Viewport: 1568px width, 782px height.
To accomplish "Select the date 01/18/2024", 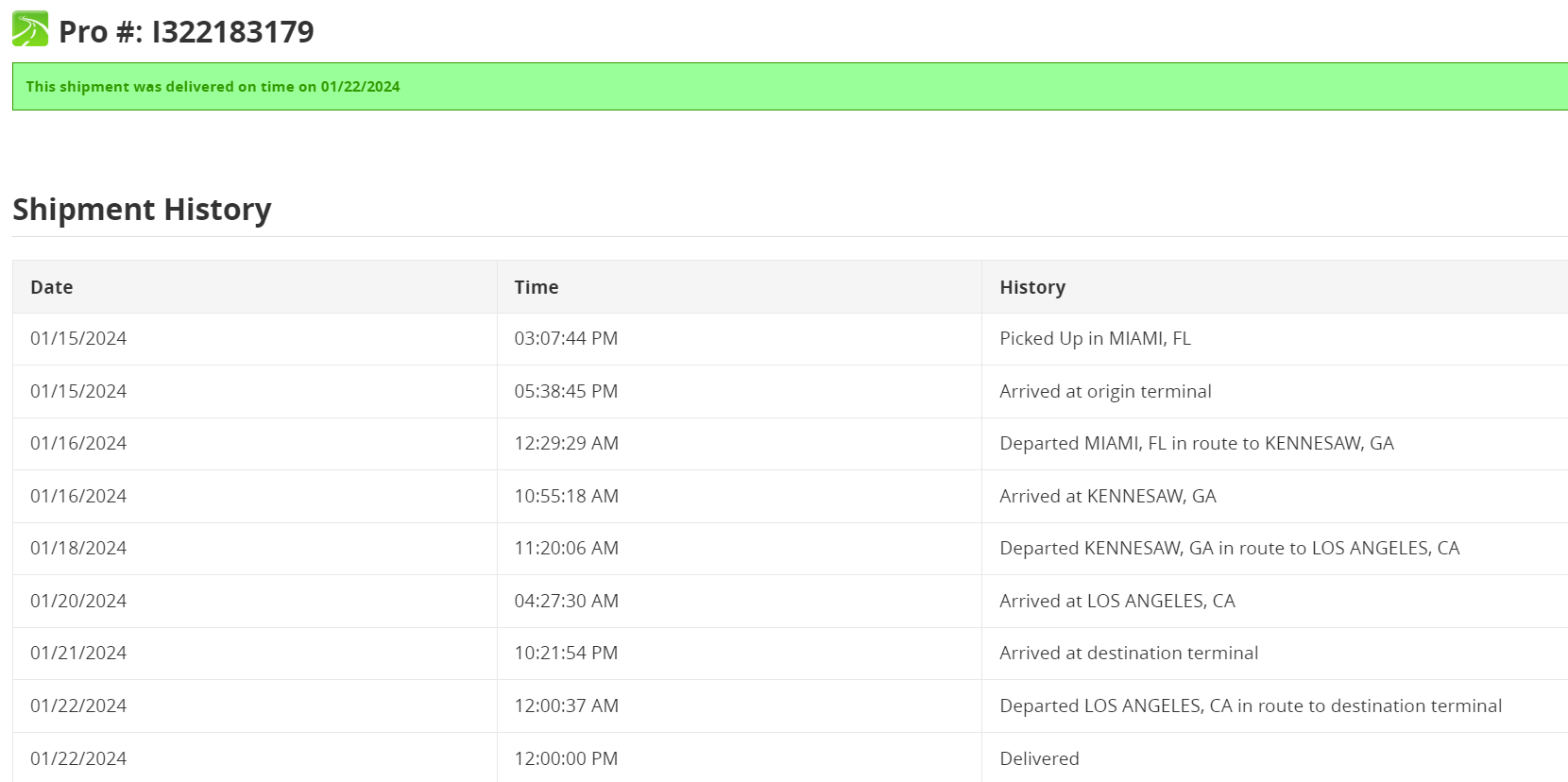I will pyautogui.click(x=78, y=548).
